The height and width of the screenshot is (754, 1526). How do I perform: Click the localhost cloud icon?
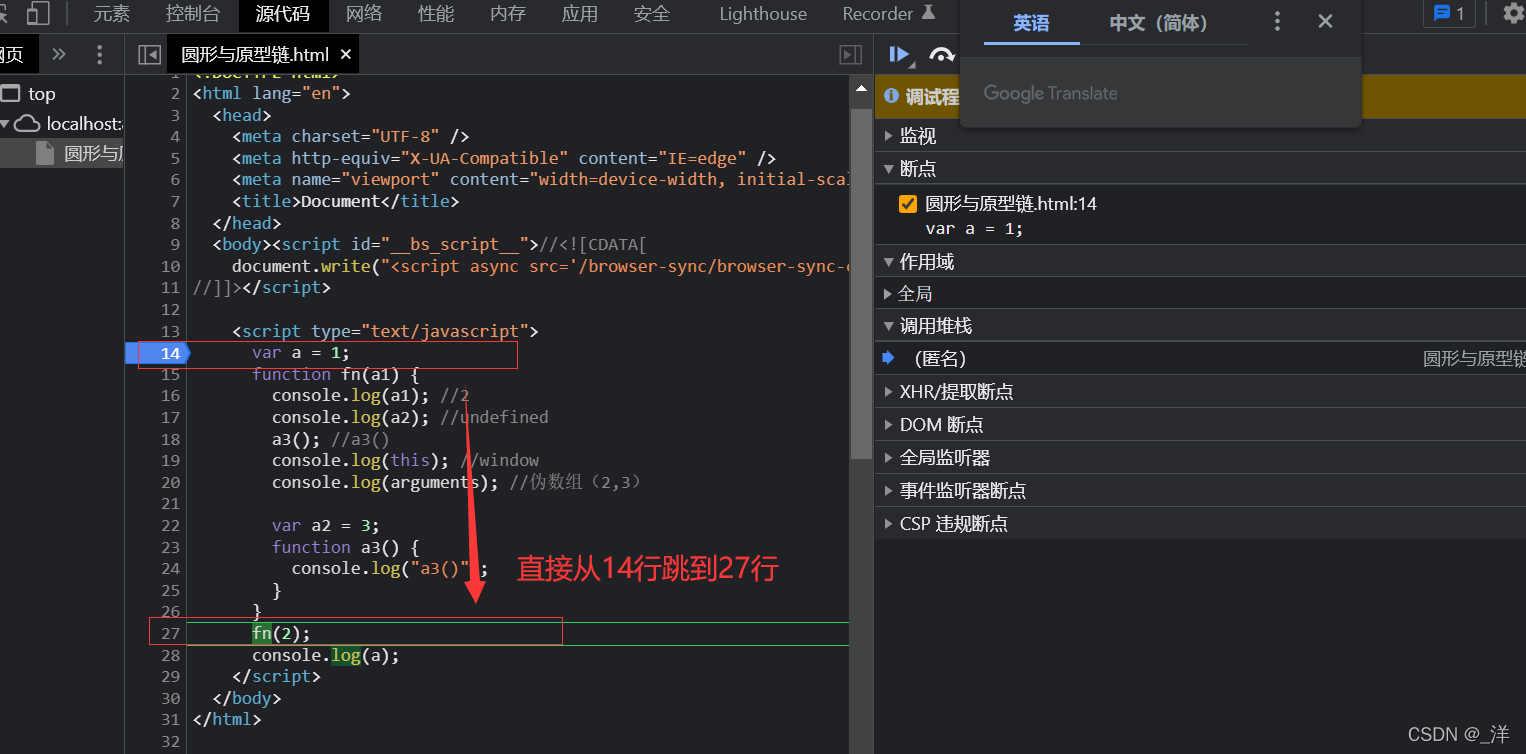[29, 124]
